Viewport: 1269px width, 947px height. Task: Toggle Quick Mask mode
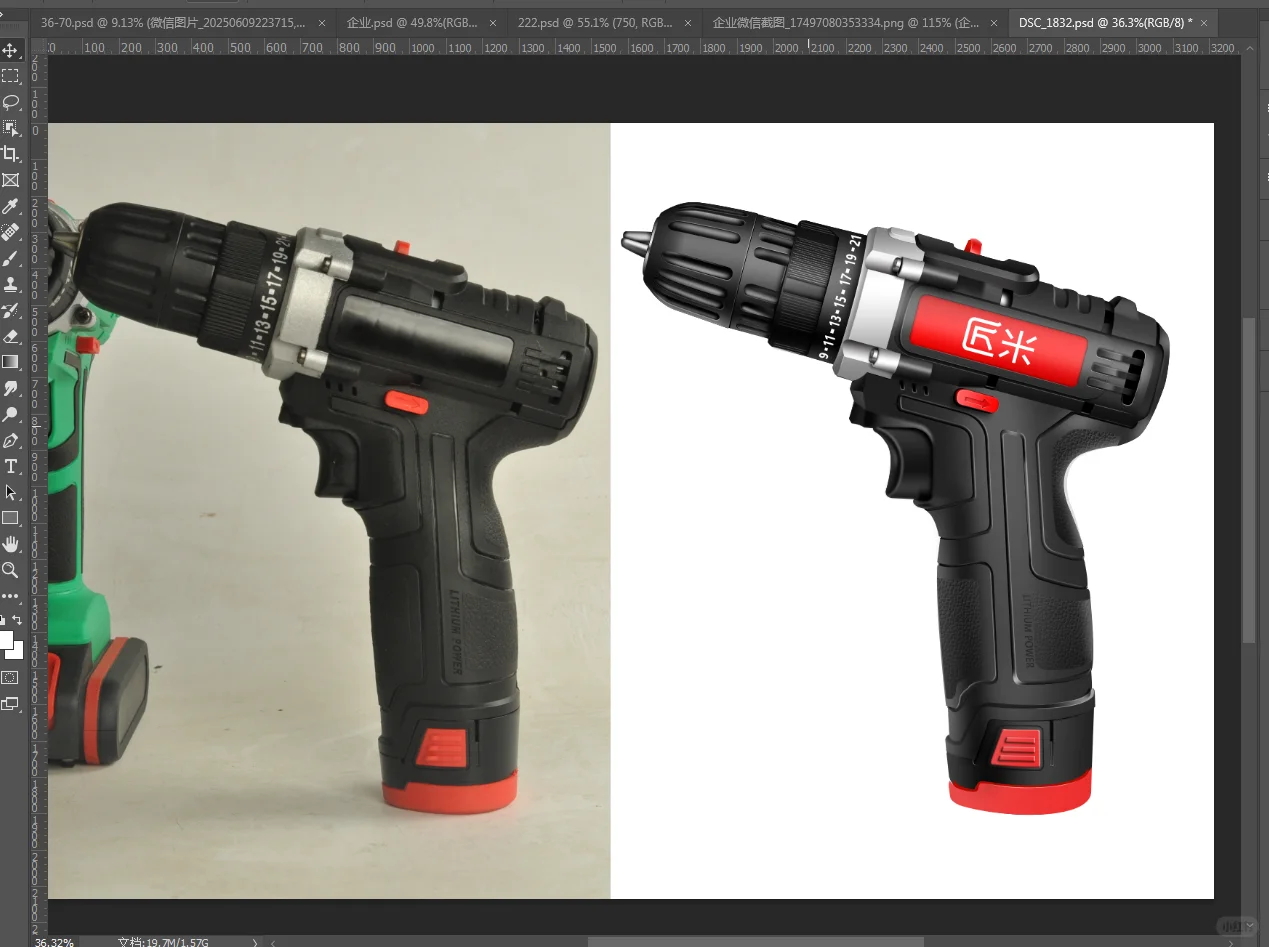pyautogui.click(x=10, y=677)
